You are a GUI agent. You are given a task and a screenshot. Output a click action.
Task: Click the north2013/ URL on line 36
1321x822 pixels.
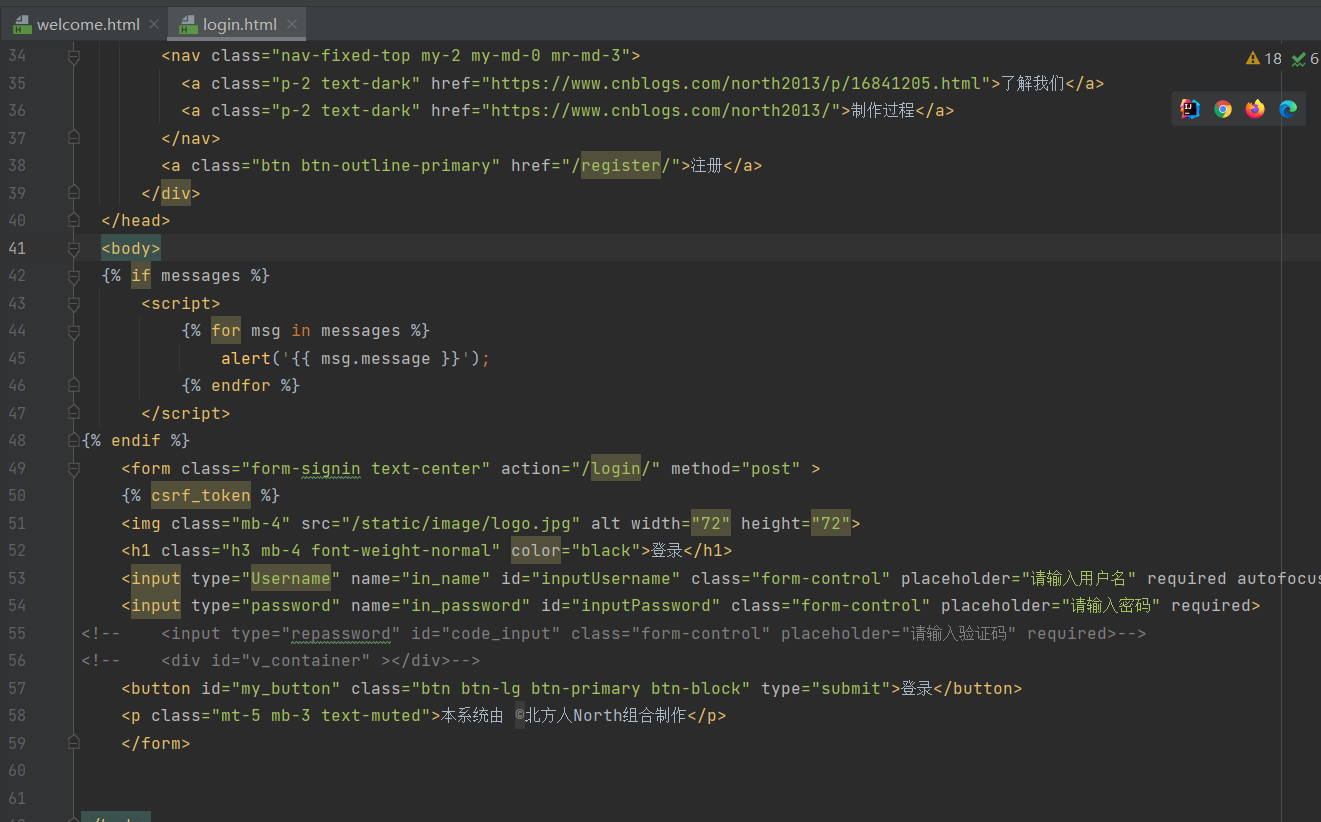tap(661, 110)
